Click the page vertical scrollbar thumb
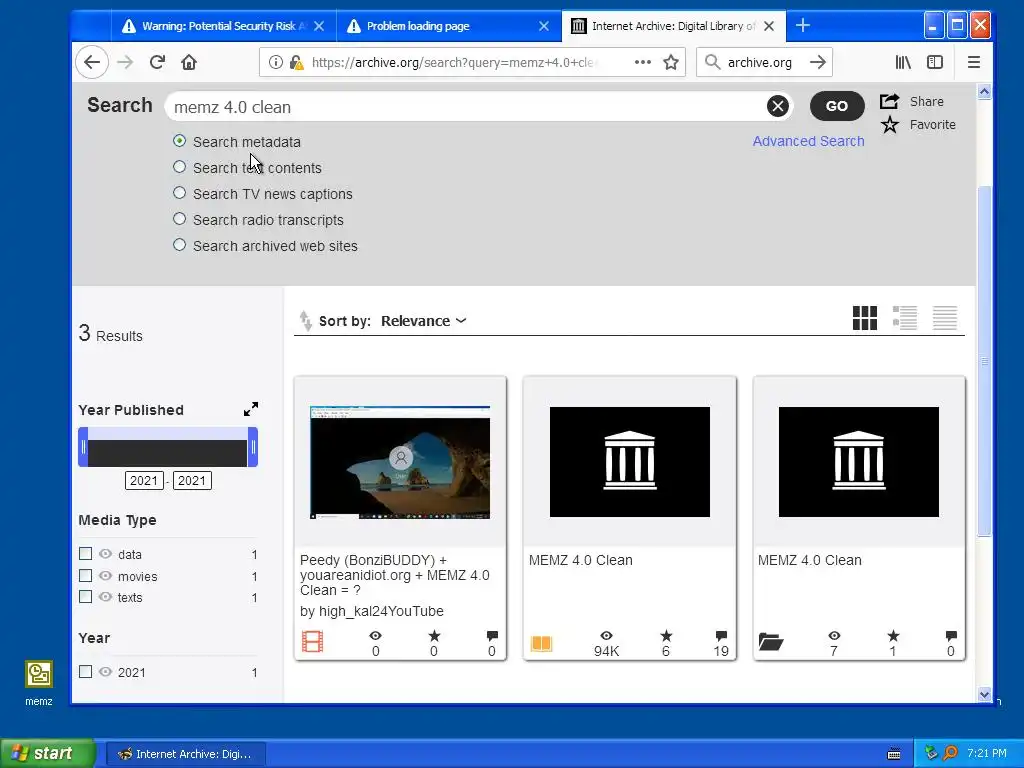Image resolution: width=1024 pixels, height=768 pixels. pyautogui.click(x=984, y=360)
